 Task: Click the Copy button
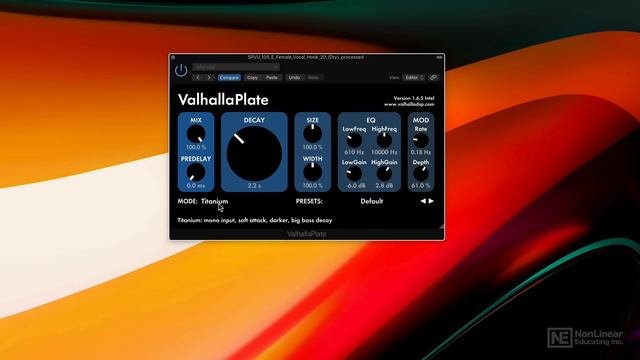(x=252, y=78)
